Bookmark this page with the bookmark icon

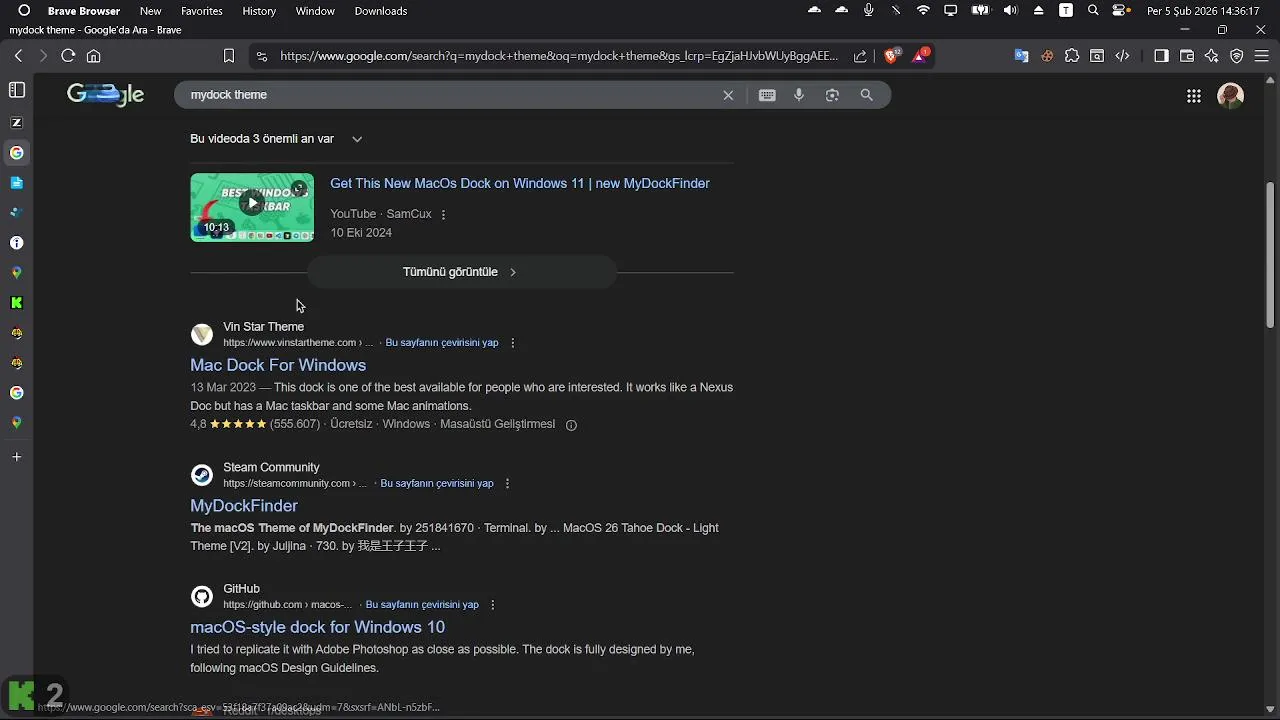click(228, 56)
